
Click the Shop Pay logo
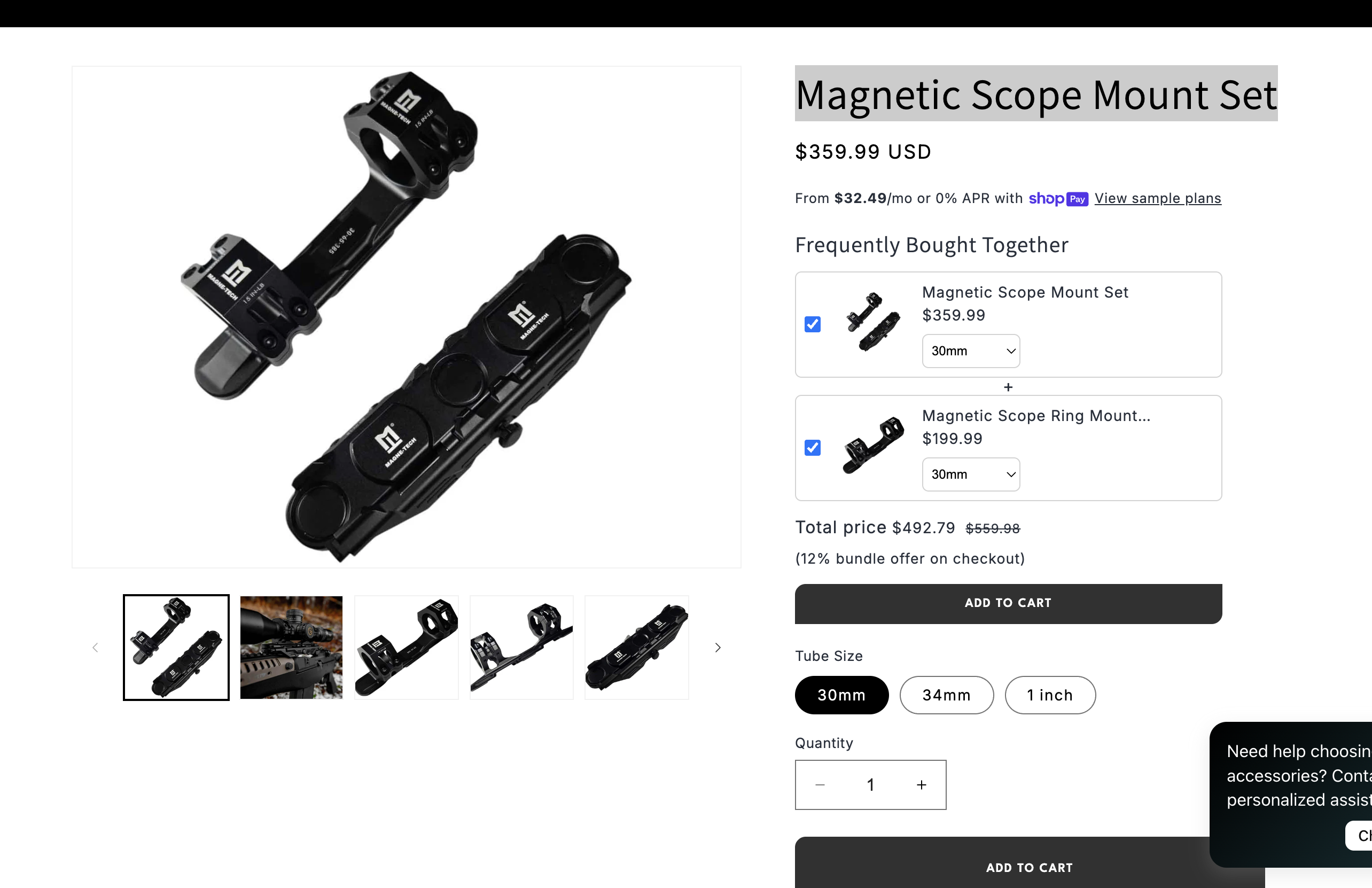(1058, 198)
